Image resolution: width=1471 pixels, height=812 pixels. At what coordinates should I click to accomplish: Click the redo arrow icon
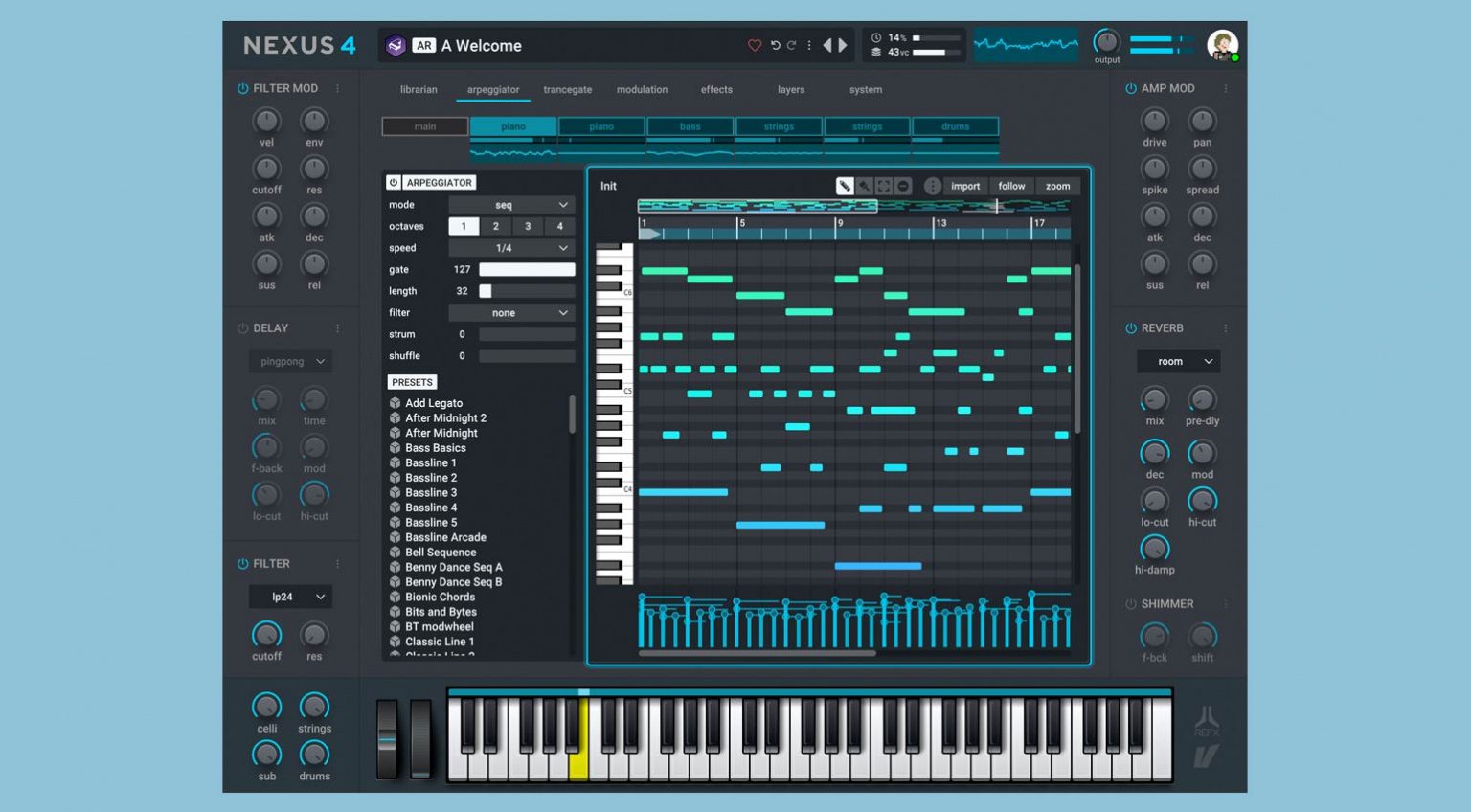click(792, 45)
